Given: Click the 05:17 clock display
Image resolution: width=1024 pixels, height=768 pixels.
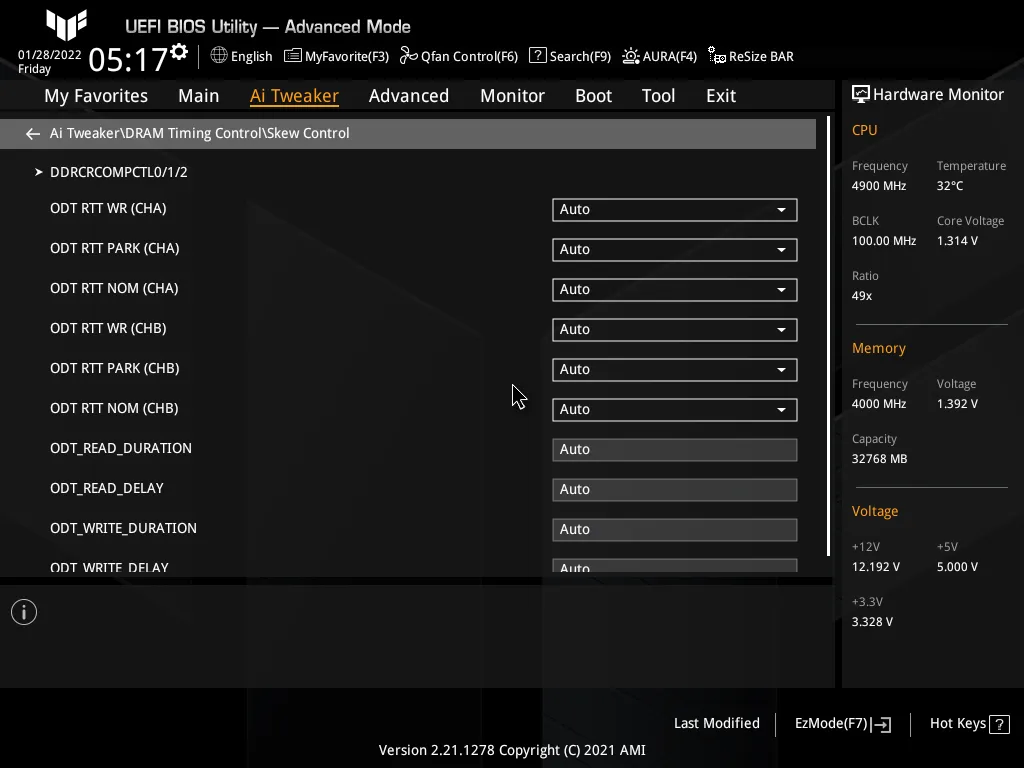Looking at the screenshot, I should coord(128,60).
